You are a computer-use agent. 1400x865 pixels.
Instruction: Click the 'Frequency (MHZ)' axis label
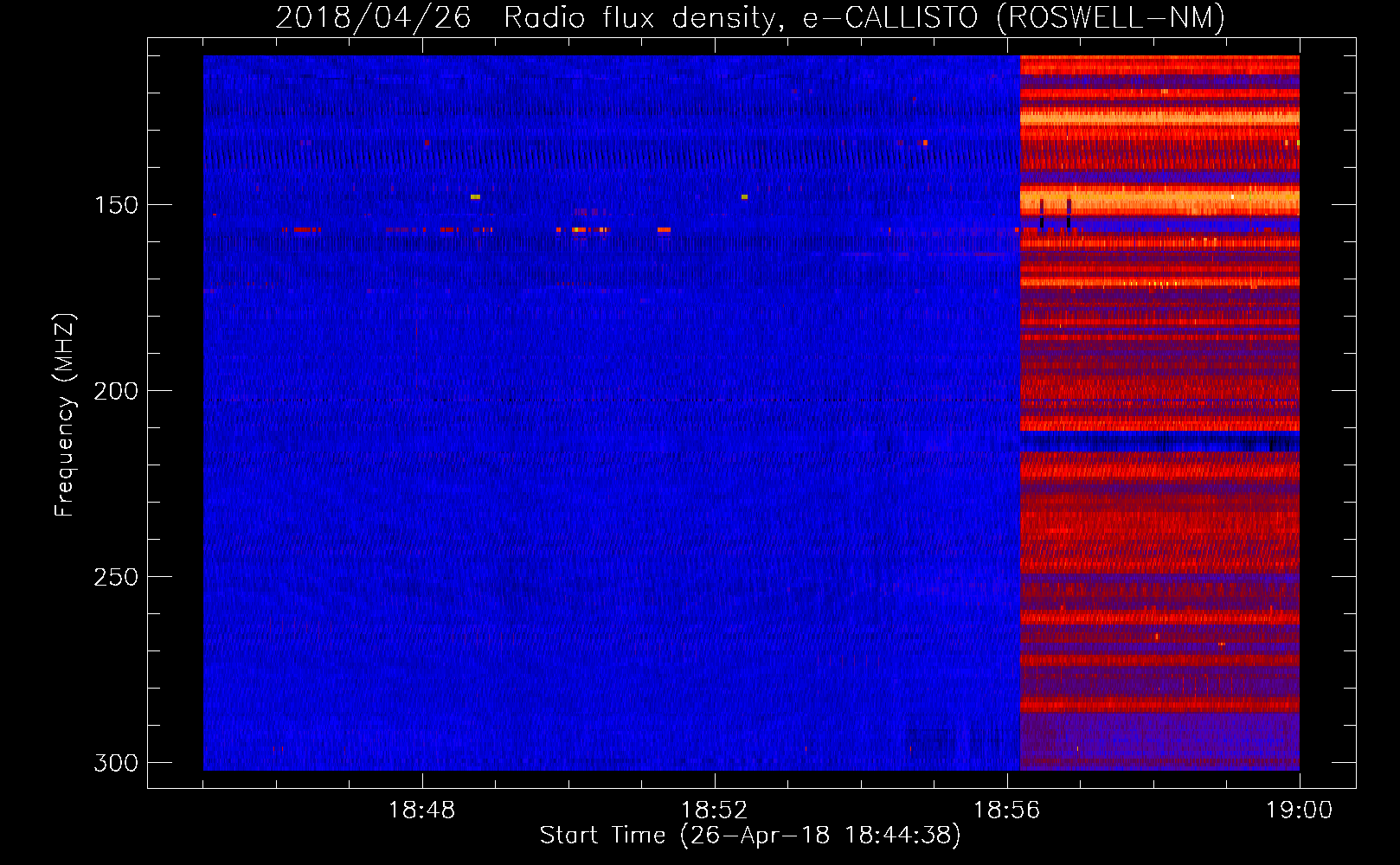pos(65,415)
